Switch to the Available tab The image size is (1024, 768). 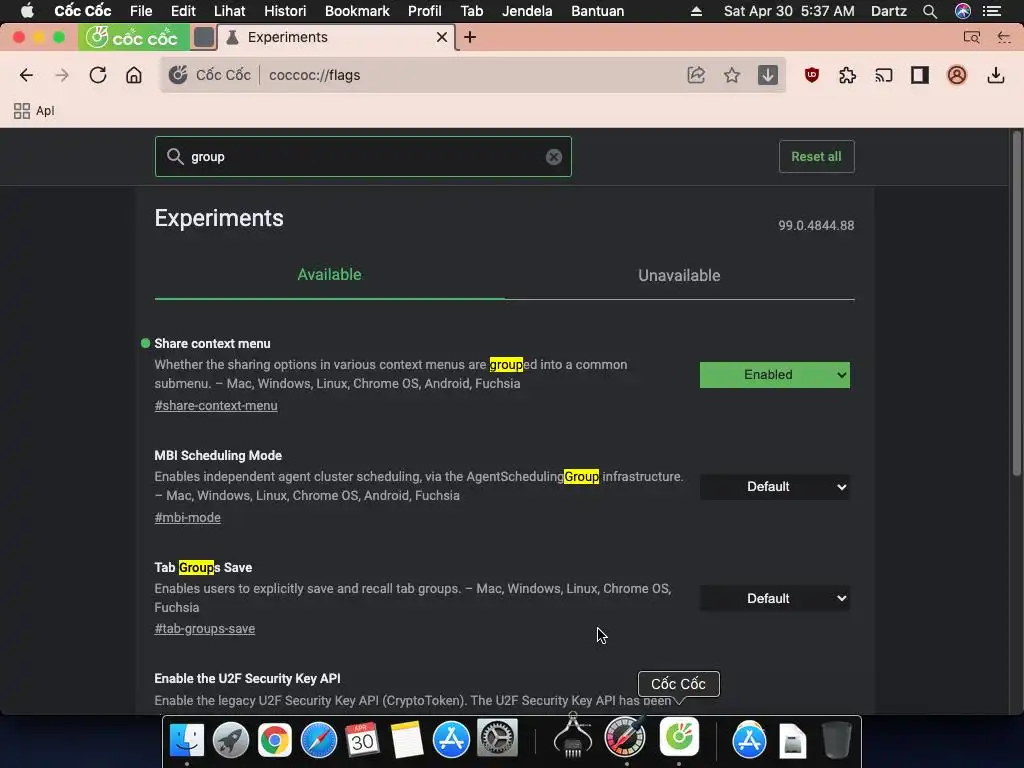coord(329,275)
